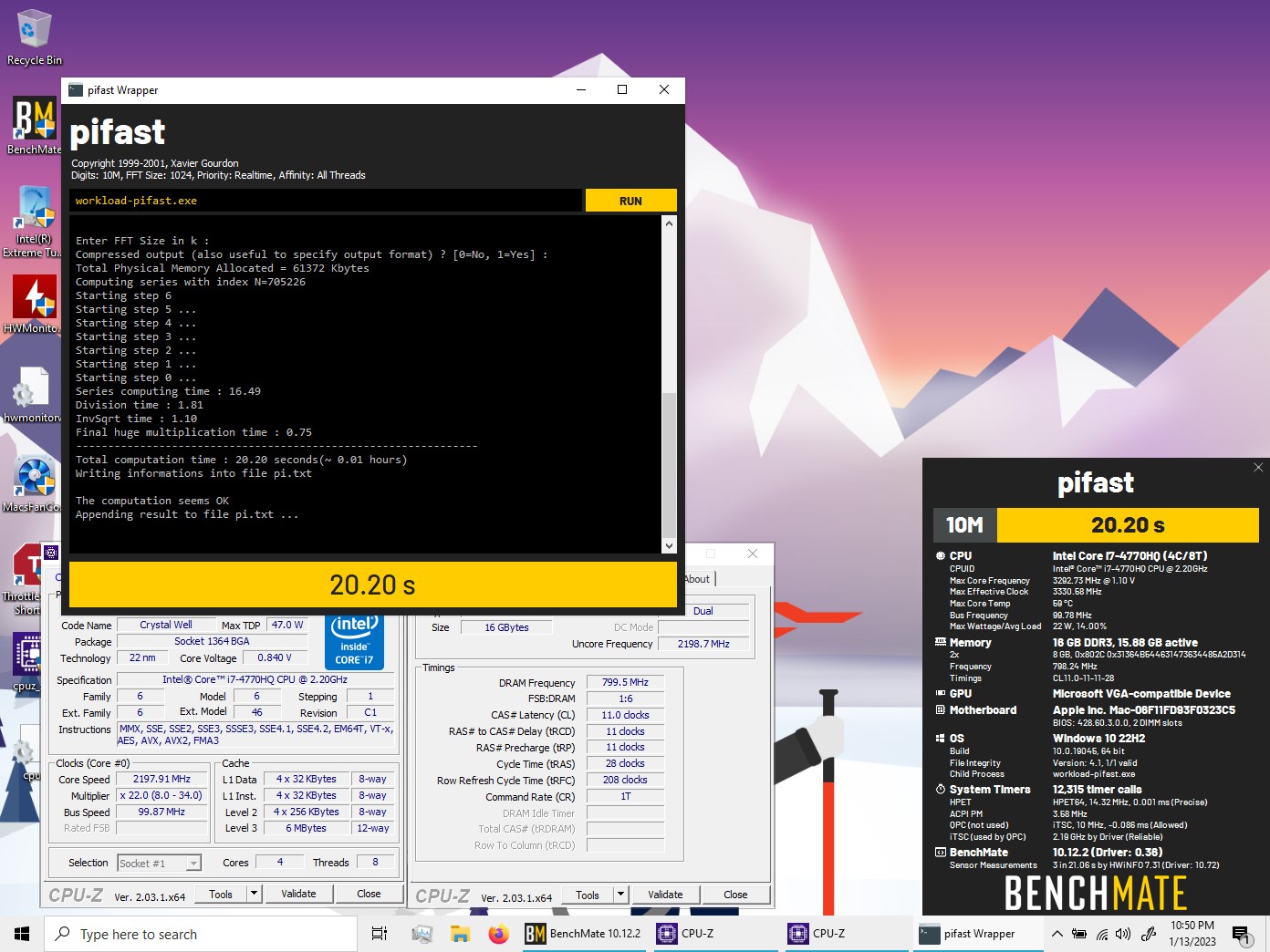Click the yellow RUN button
The width and height of the screenshot is (1270, 952).
[x=630, y=201]
